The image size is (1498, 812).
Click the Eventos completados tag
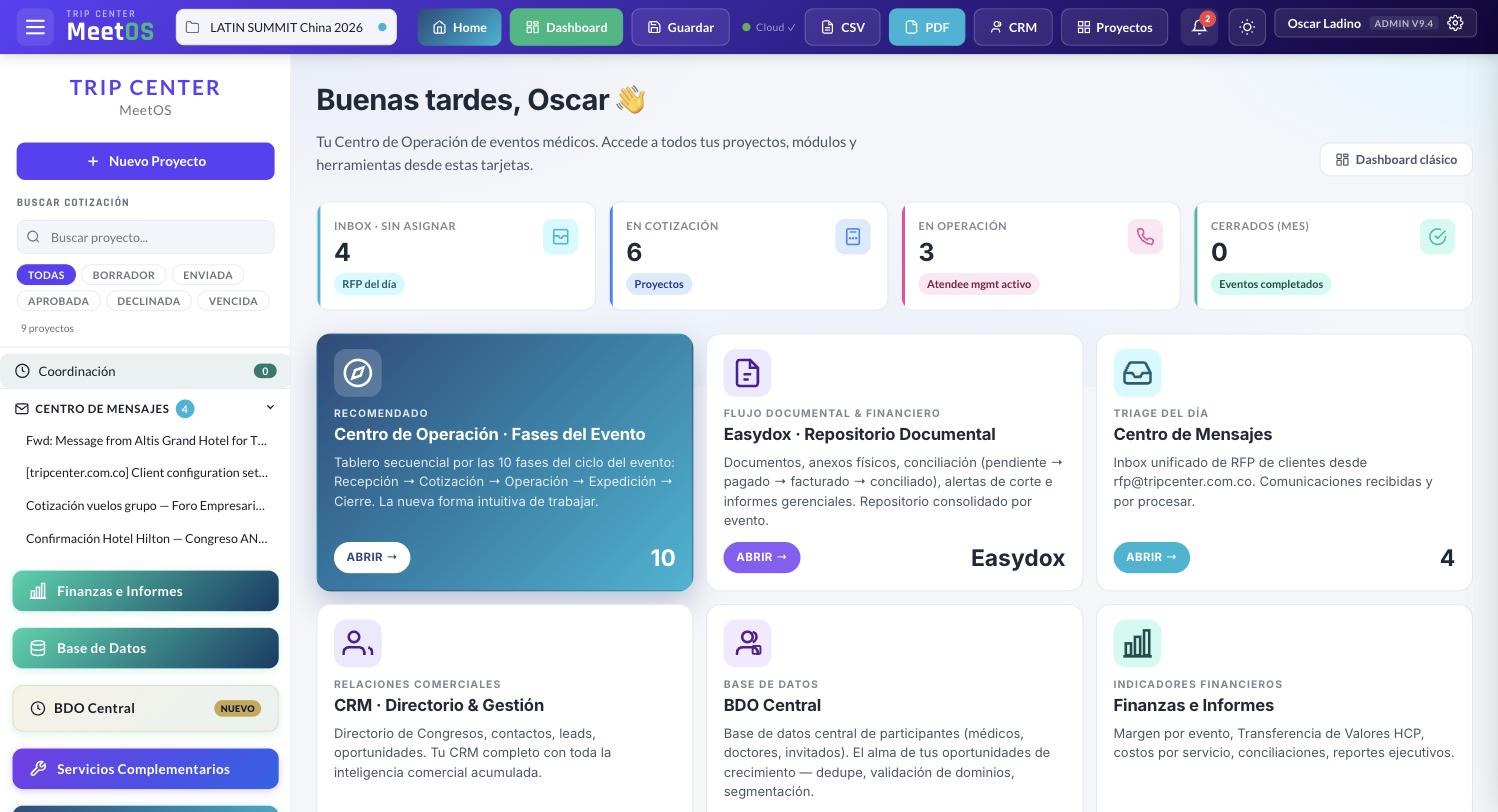coord(1271,284)
